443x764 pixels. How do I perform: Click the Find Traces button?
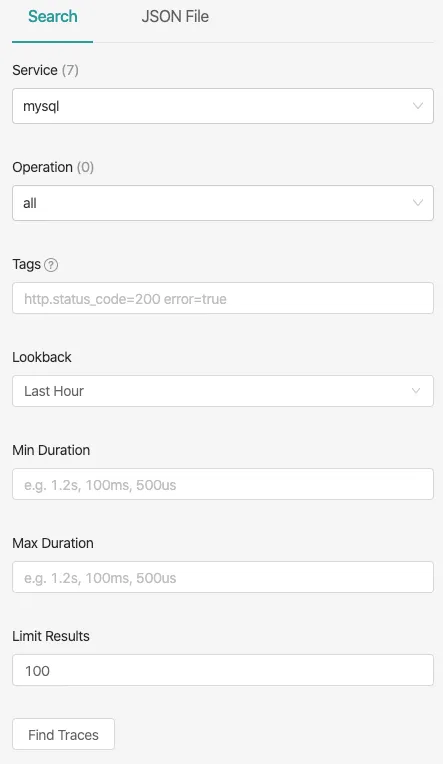[x=63, y=734]
